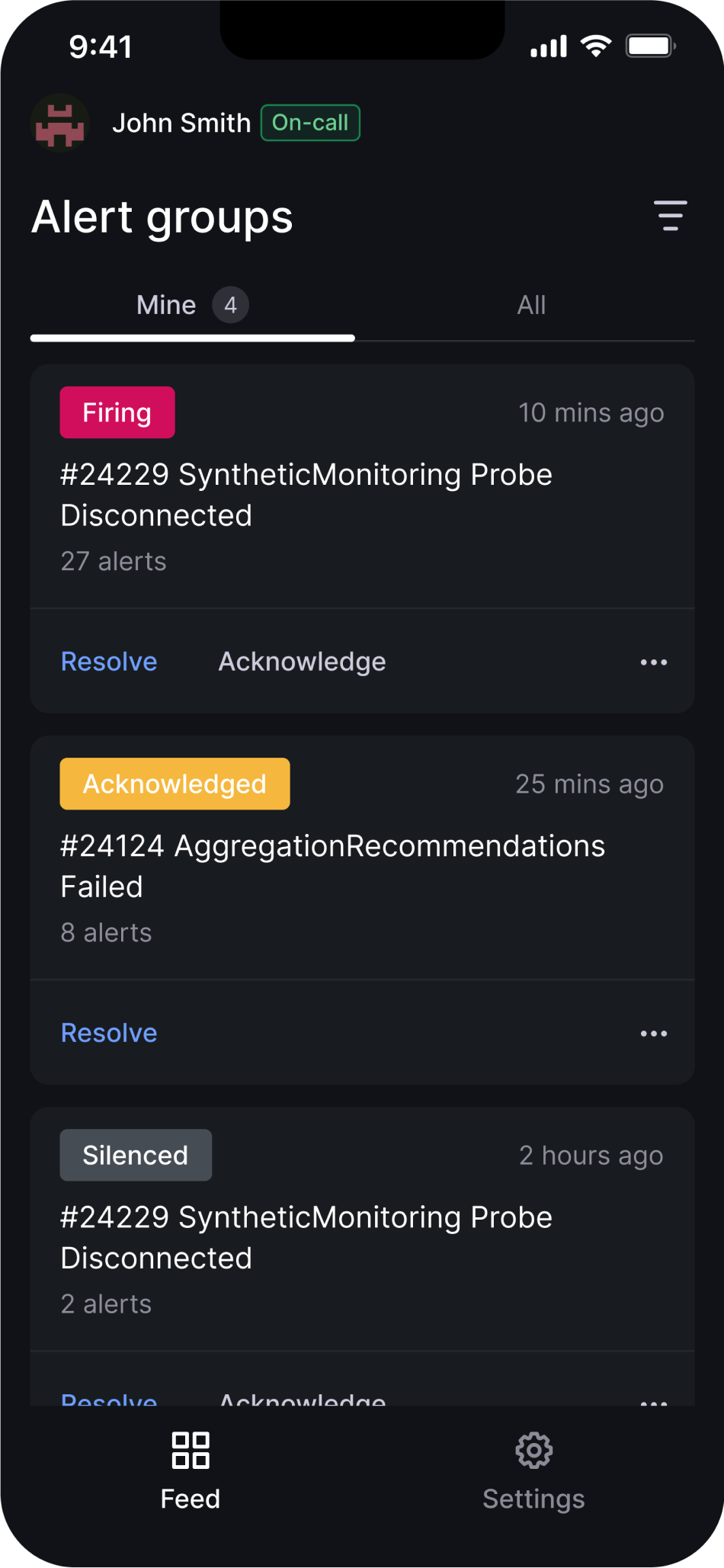This screenshot has width=724, height=1568.
Task: Tap the cellular signal bars icon
Action: (x=549, y=46)
